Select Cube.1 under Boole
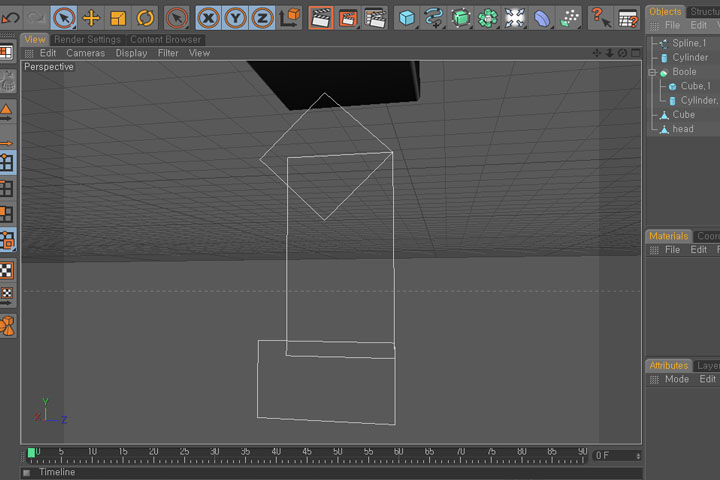This screenshot has width=720, height=480. [x=695, y=86]
